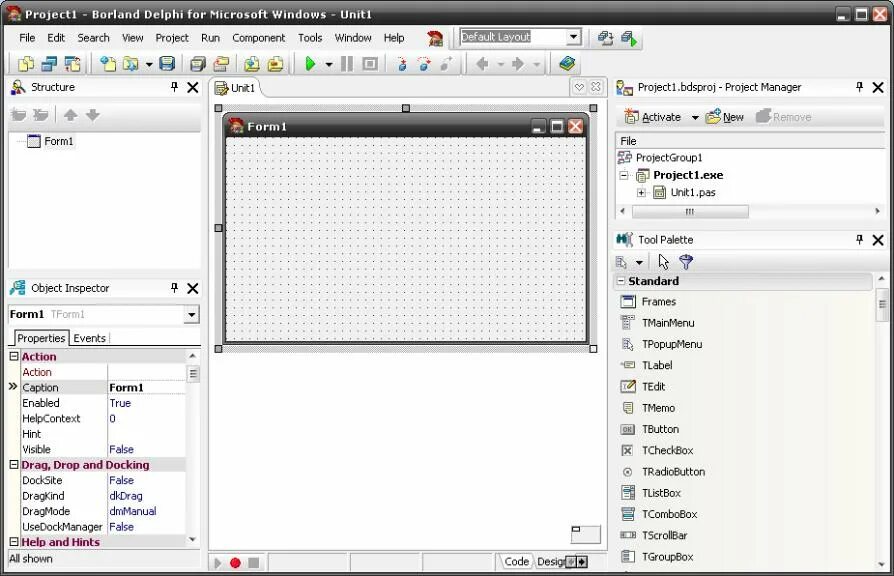Pin the Object Inspector panel
The height and width of the screenshot is (576, 894).
click(x=174, y=287)
